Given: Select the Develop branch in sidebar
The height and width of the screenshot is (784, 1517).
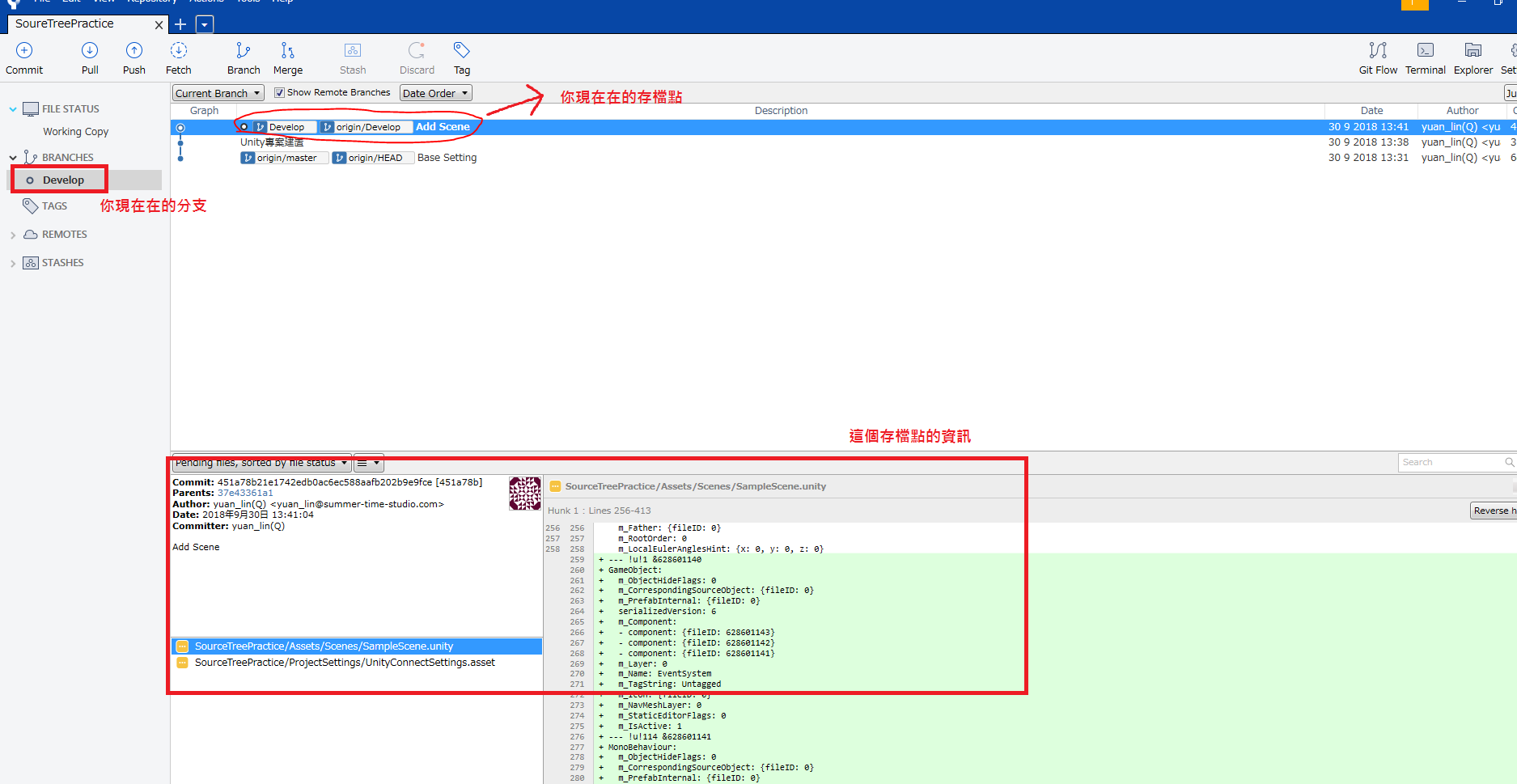Looking at the screenshot, I should click(x=63, y=180).
